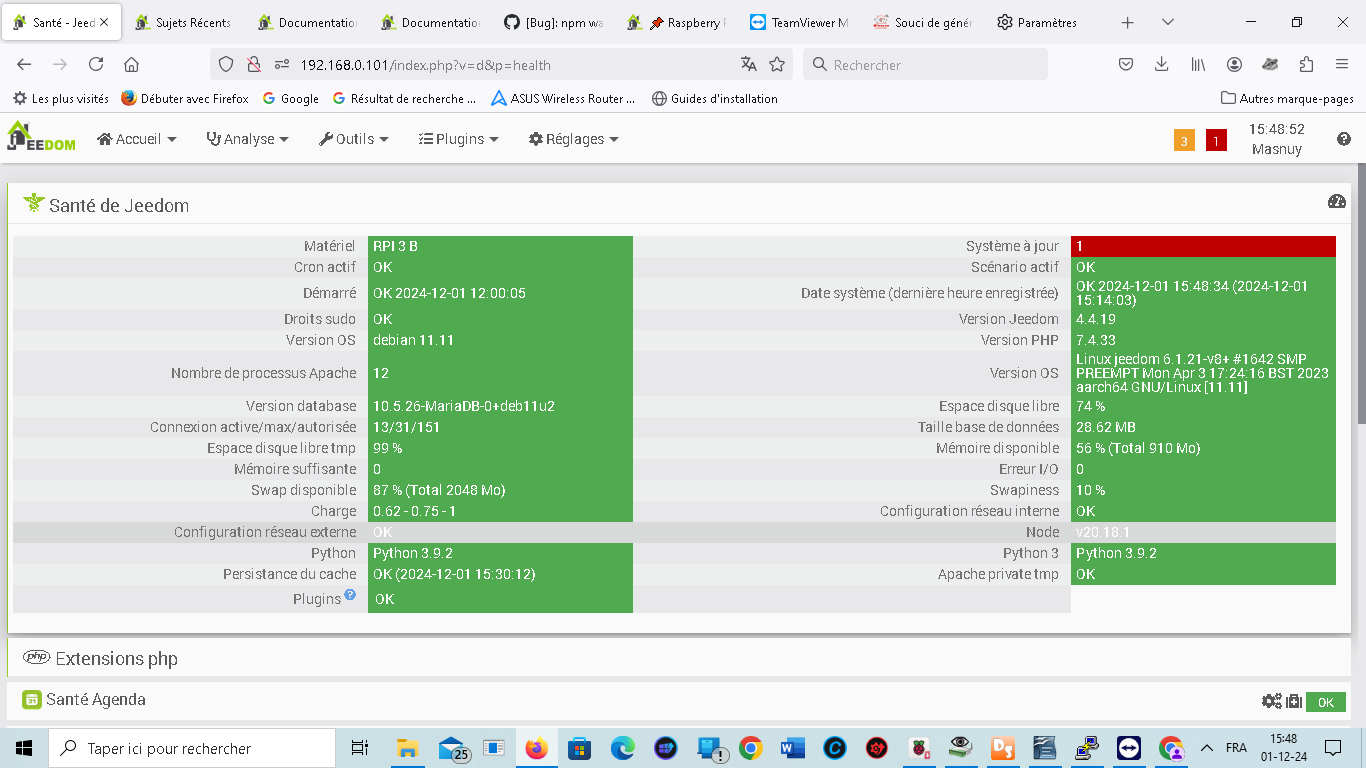Open Task View from the taskbar
1366x768 pixels.
[x=360, y=748]
